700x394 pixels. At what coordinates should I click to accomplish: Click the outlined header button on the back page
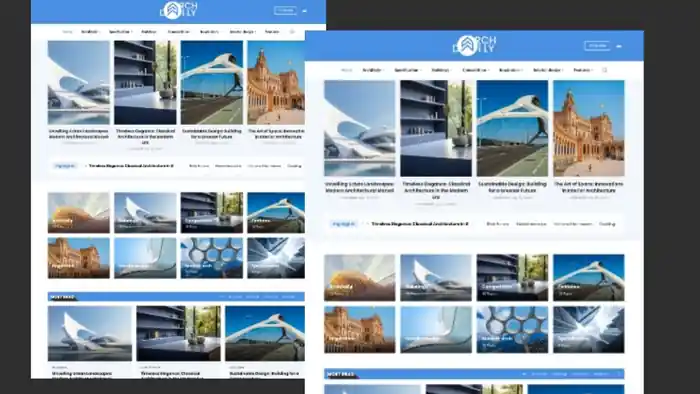pyautogui.click(x=285, y=10)
